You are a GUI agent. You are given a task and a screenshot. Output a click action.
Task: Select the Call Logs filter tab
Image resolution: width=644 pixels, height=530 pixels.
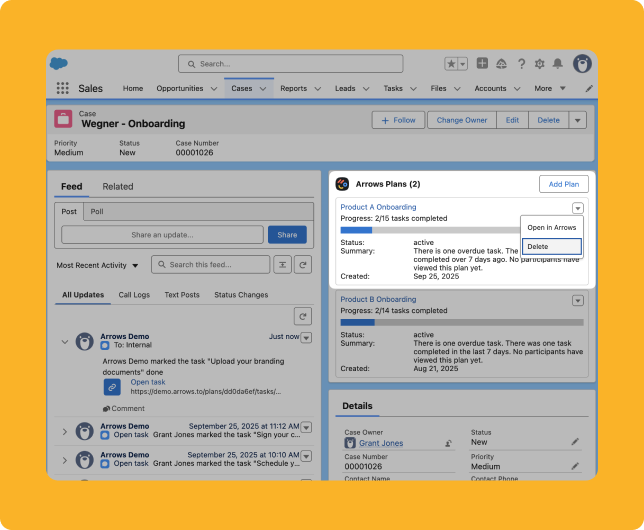pyautogui.click(x=134, y=295)
